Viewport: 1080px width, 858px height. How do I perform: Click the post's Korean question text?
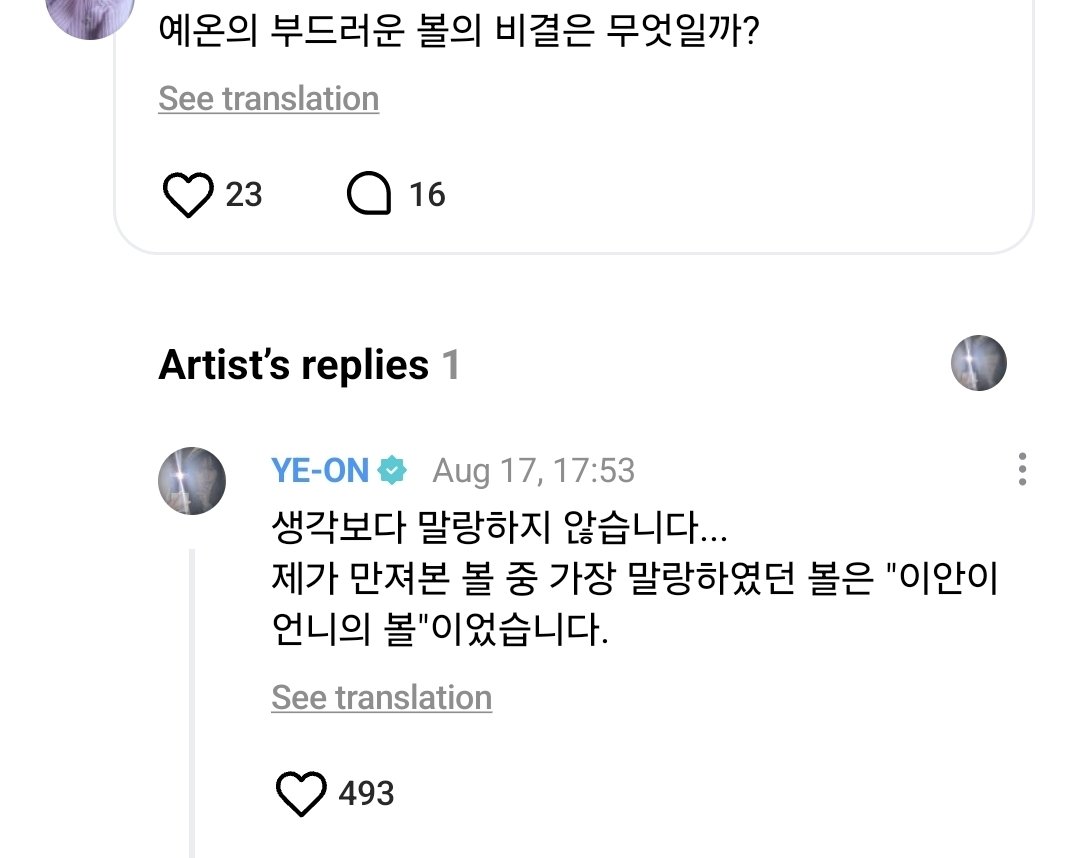tap(458, 37)
